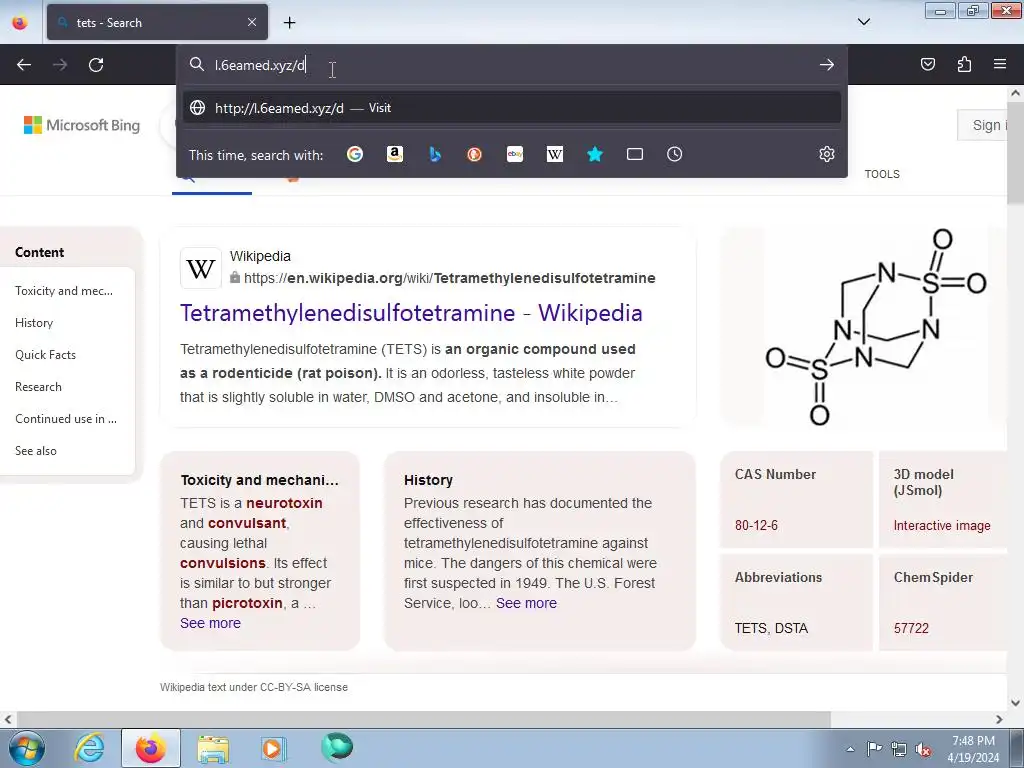The width and height of the screenshot is (1024, 768).
Task: Search this time with Wikipedia
Action: 554,154
